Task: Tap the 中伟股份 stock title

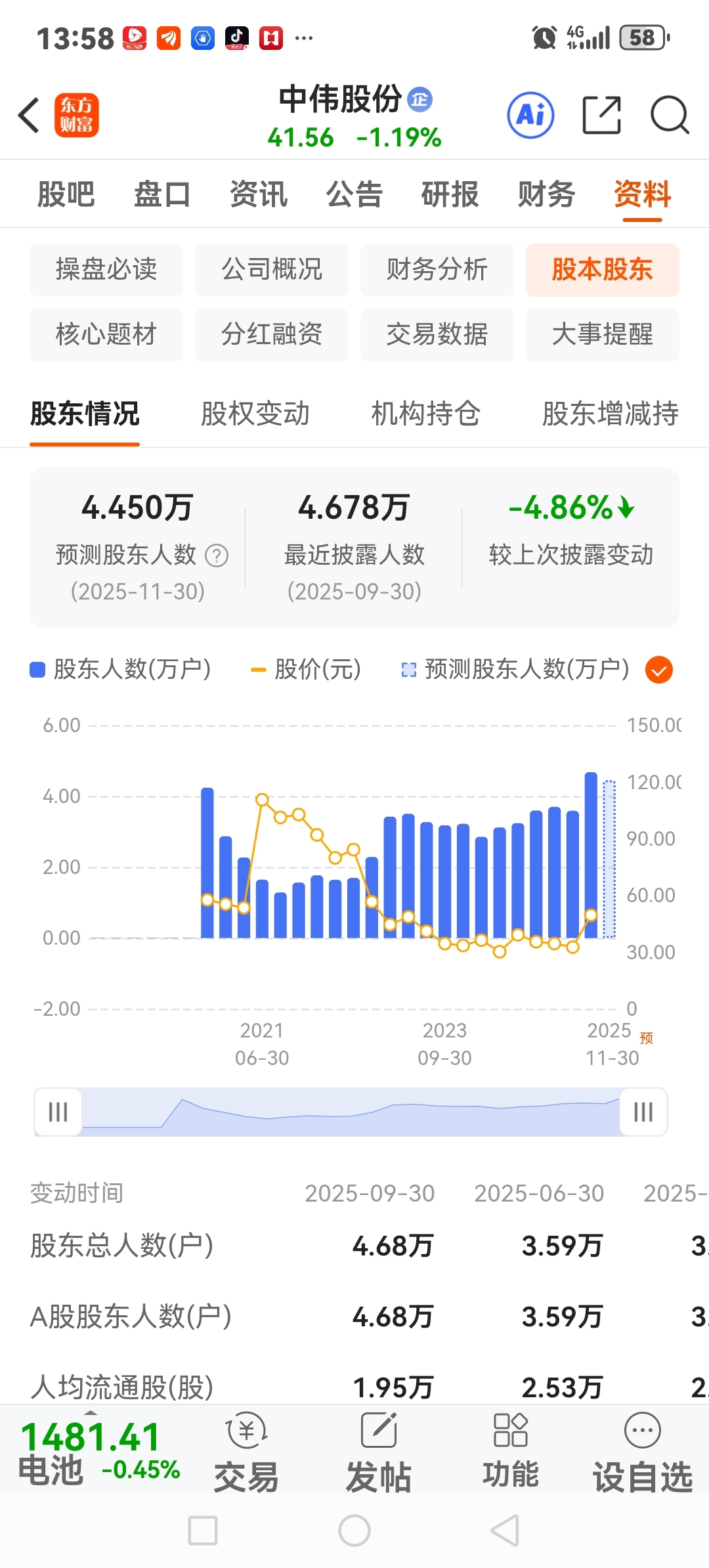Action: tap(340, 99)
